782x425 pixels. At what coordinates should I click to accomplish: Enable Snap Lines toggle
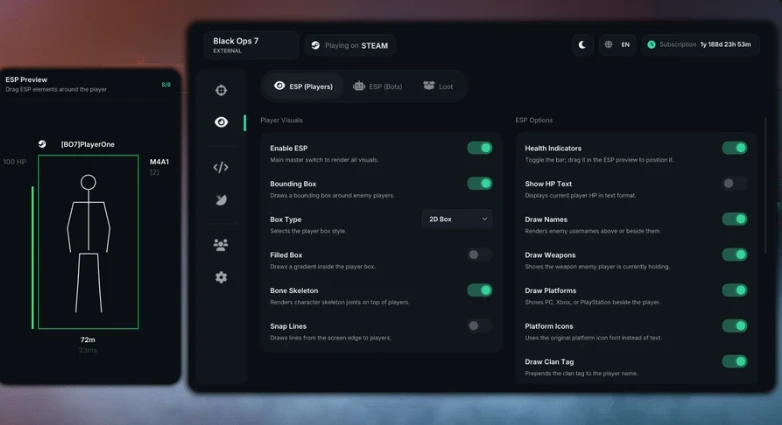point(480,326)
